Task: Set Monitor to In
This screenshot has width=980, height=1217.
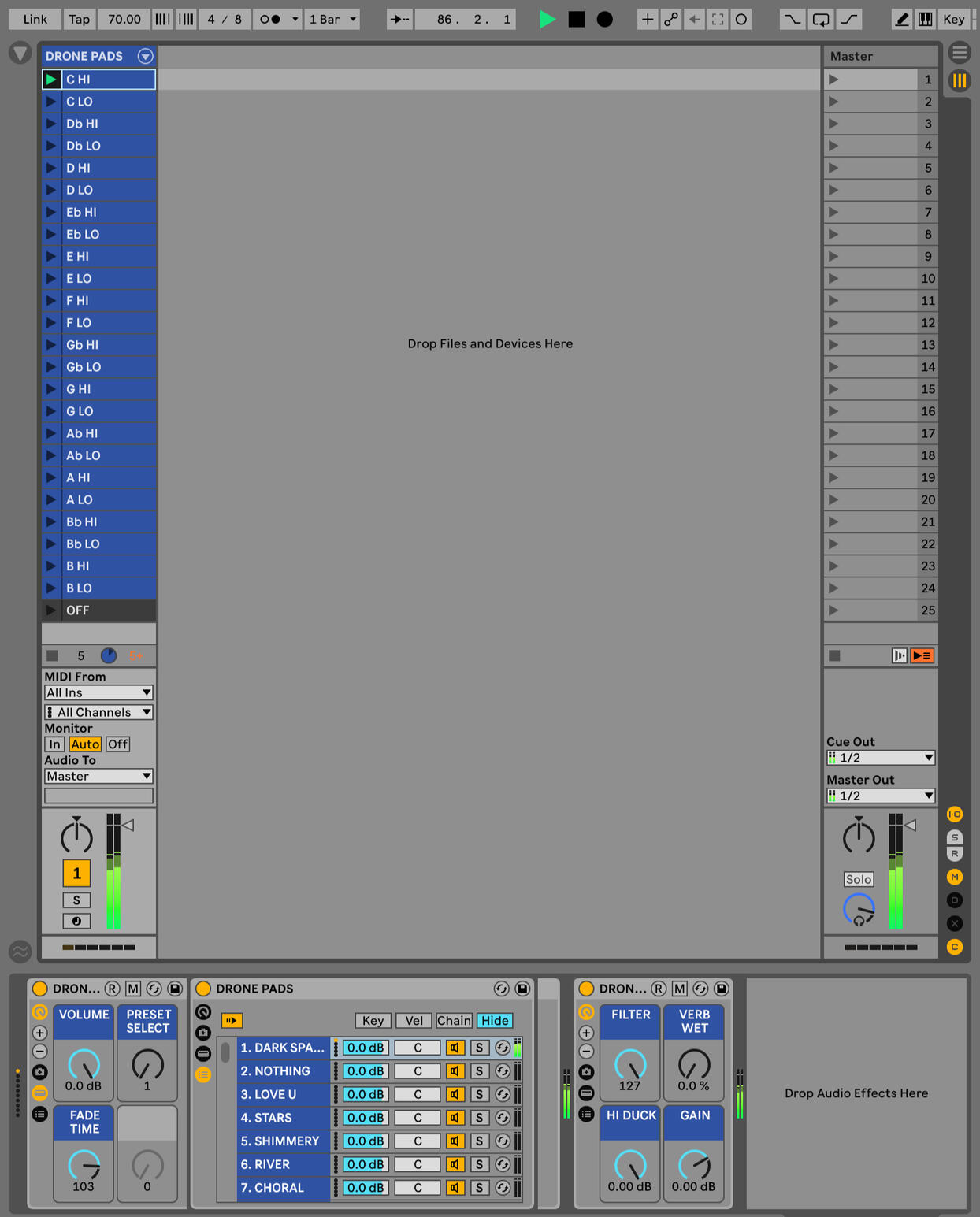Action: 54,744
